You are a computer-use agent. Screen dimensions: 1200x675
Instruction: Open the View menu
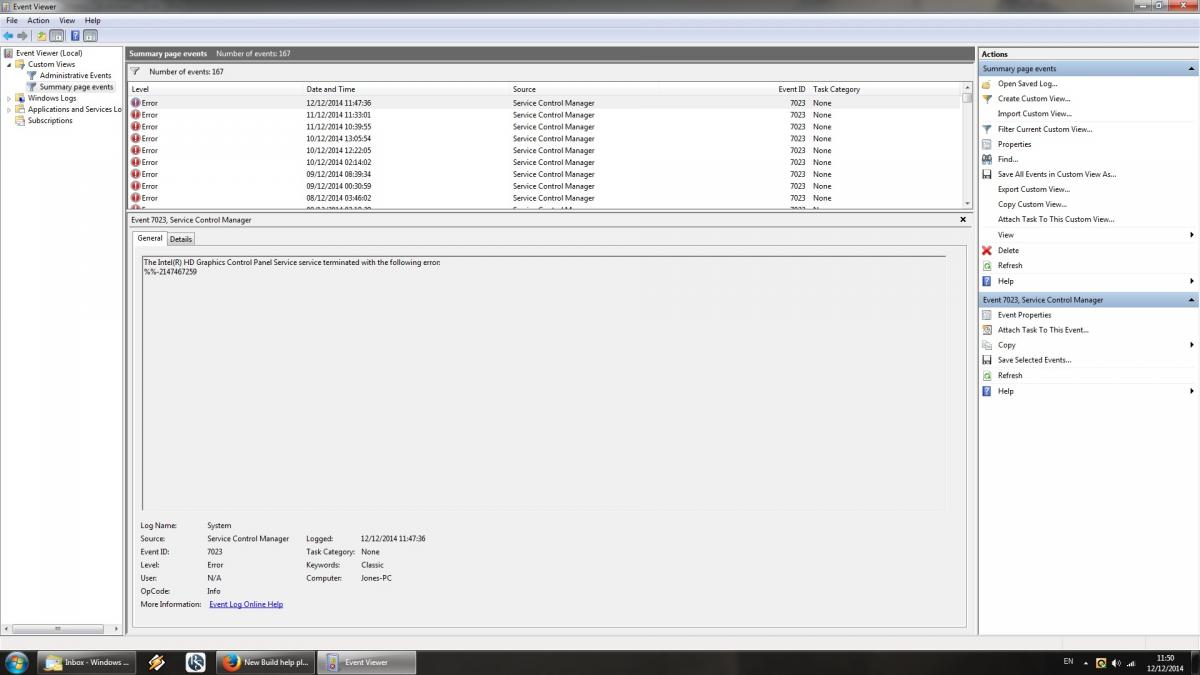click(67, 20)
